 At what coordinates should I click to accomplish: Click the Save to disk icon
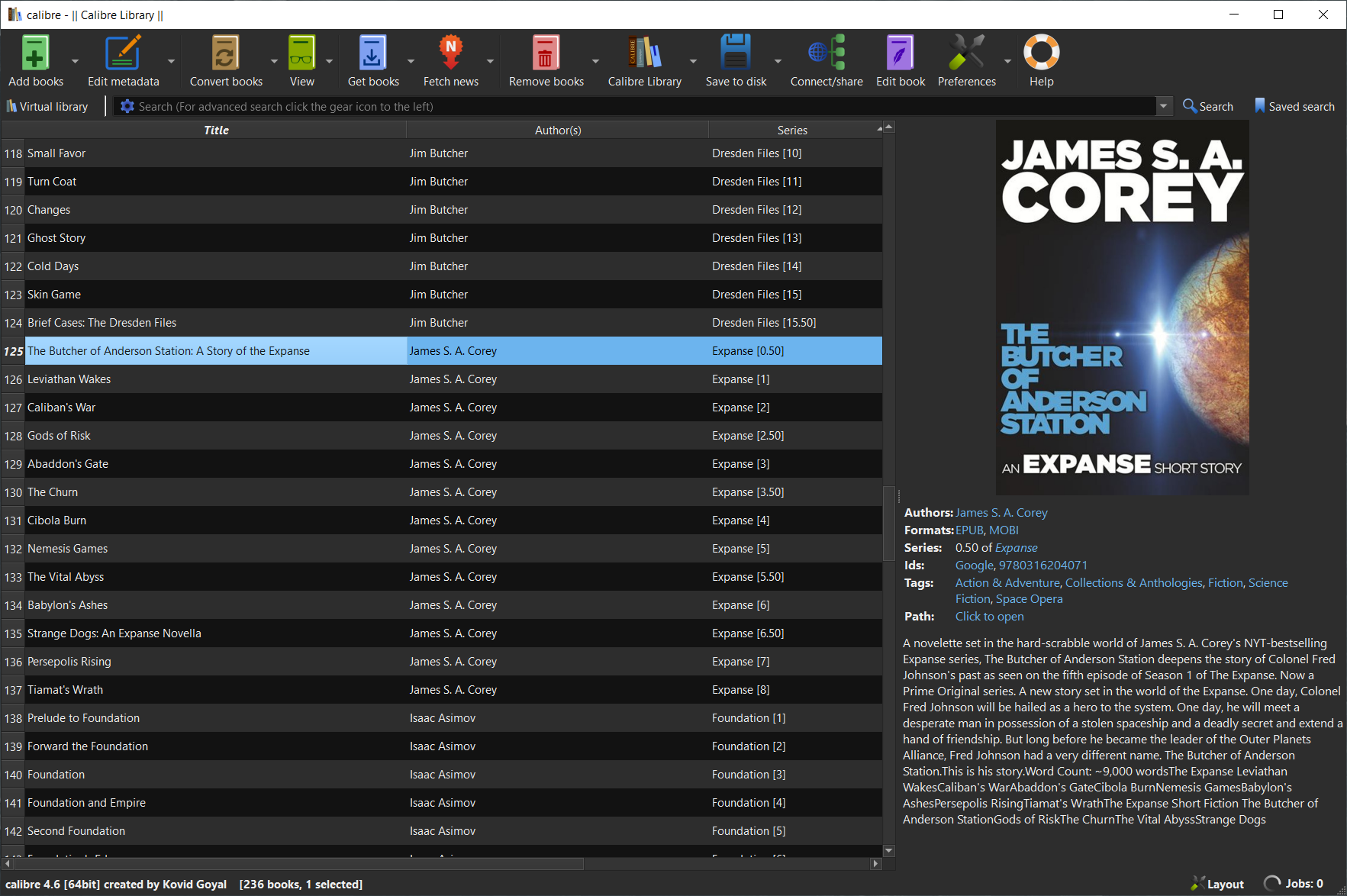pyautogui.click(x=736, y=53)
